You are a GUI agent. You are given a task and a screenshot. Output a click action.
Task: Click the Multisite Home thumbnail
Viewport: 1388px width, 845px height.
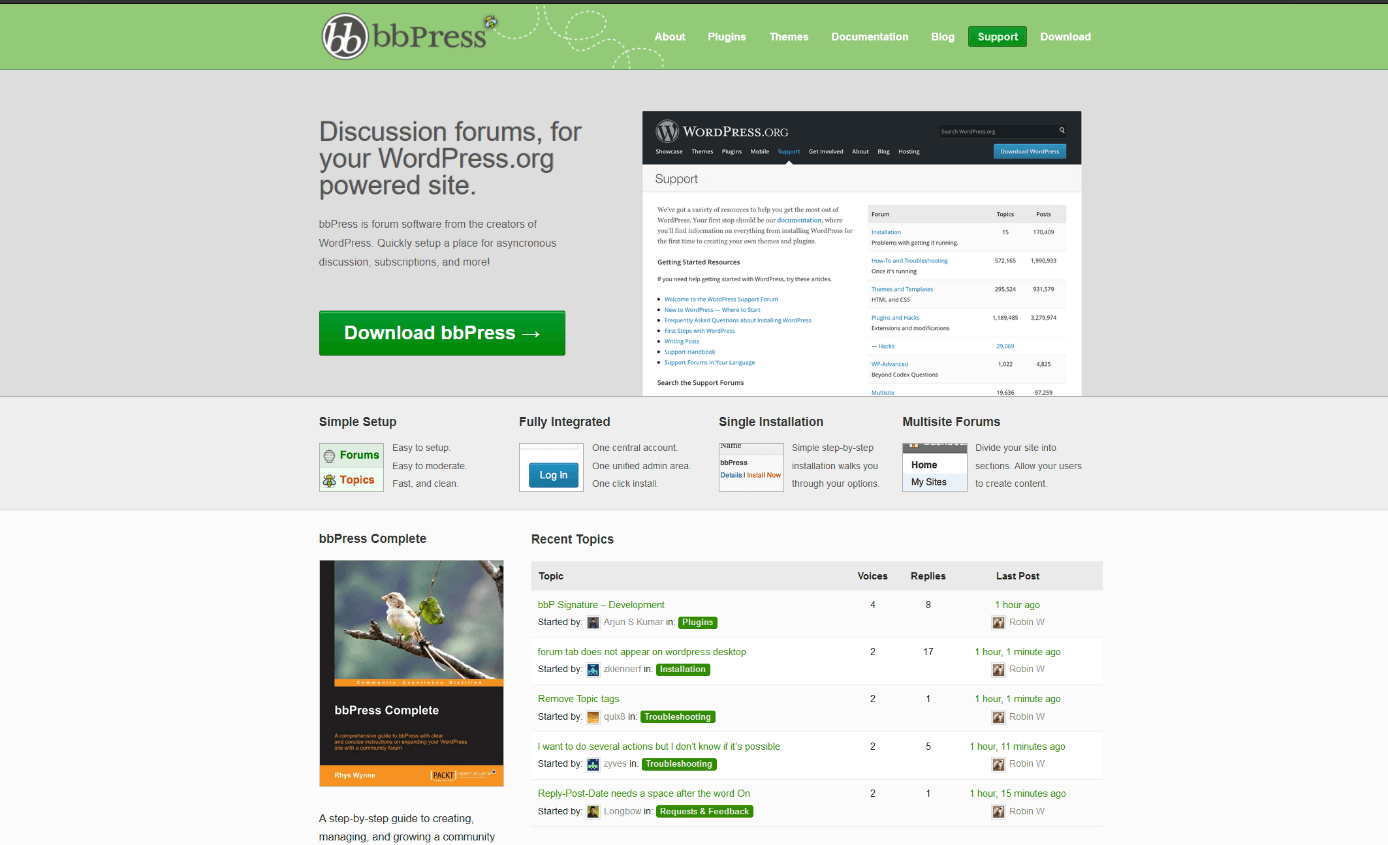tap(935, 467)
